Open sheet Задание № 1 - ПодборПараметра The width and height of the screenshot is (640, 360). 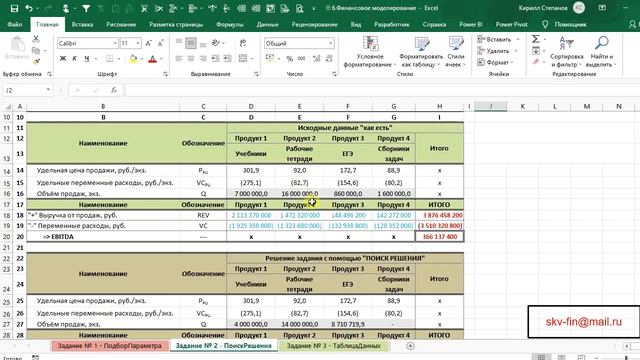109,346
